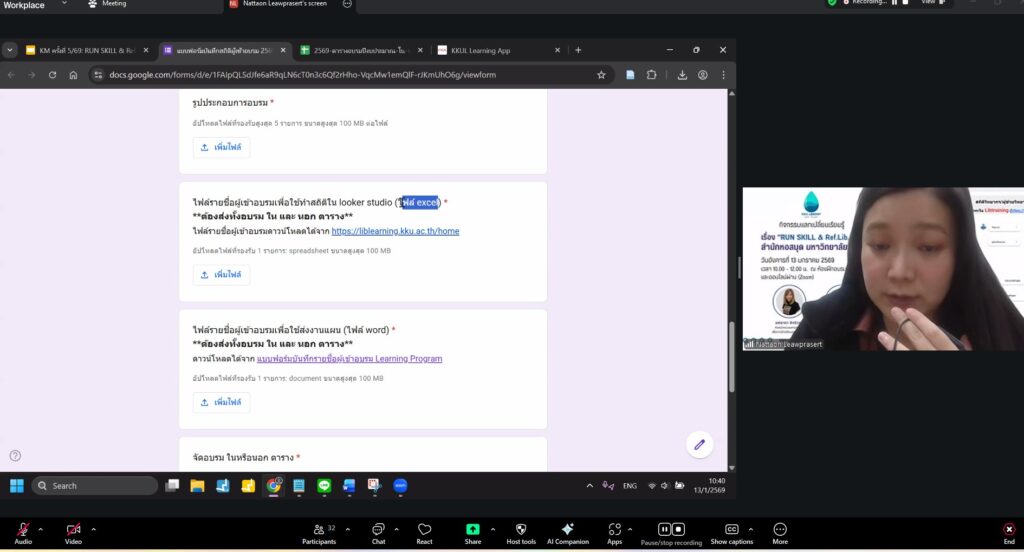This screenshot has height=552, width=1024.
Task: Click the Windows taskbar Search box
Action: coord(95,486)
